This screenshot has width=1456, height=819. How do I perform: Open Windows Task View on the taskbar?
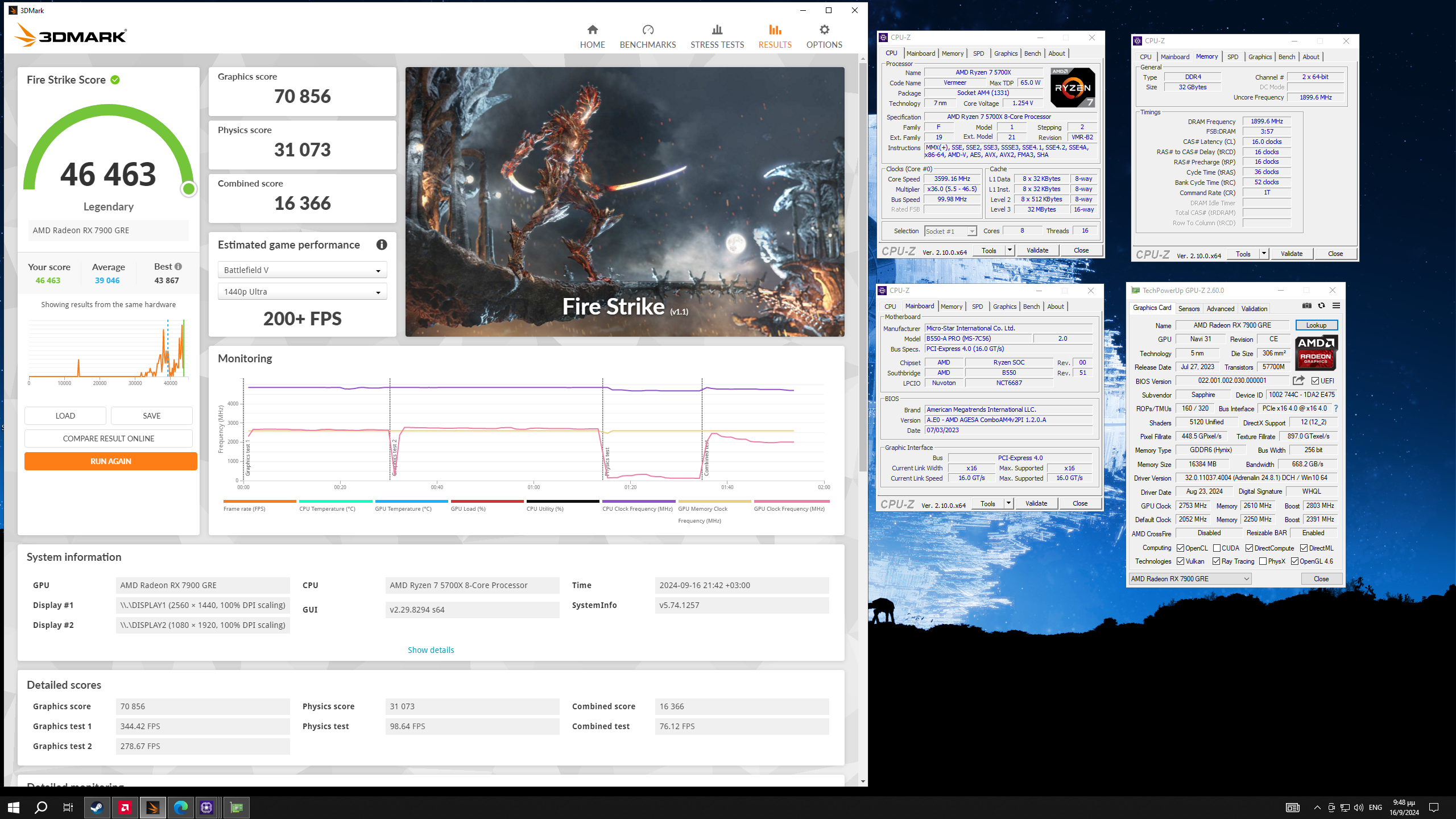click(68, 807)
